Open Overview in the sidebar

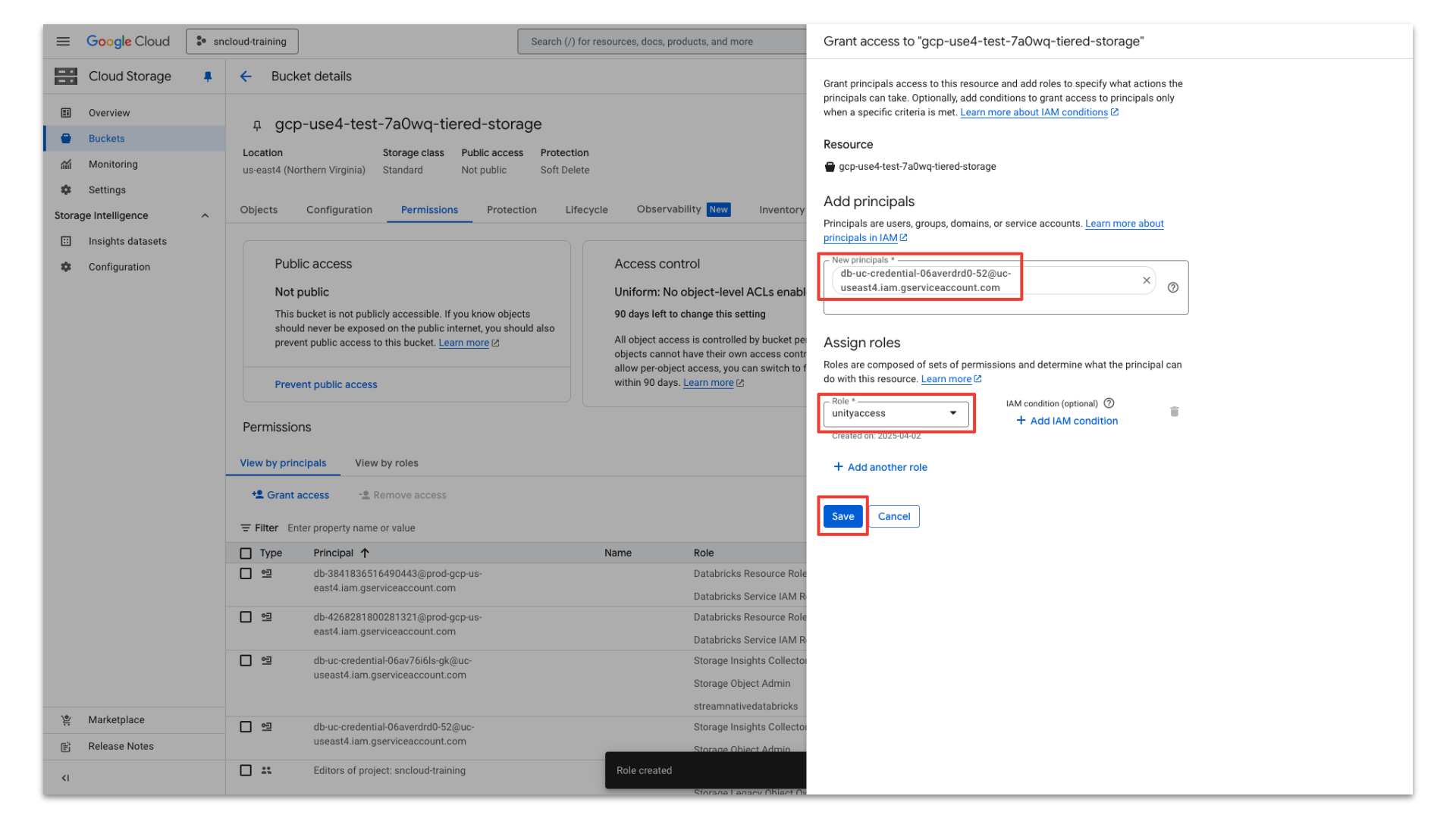tap(134, 113)
